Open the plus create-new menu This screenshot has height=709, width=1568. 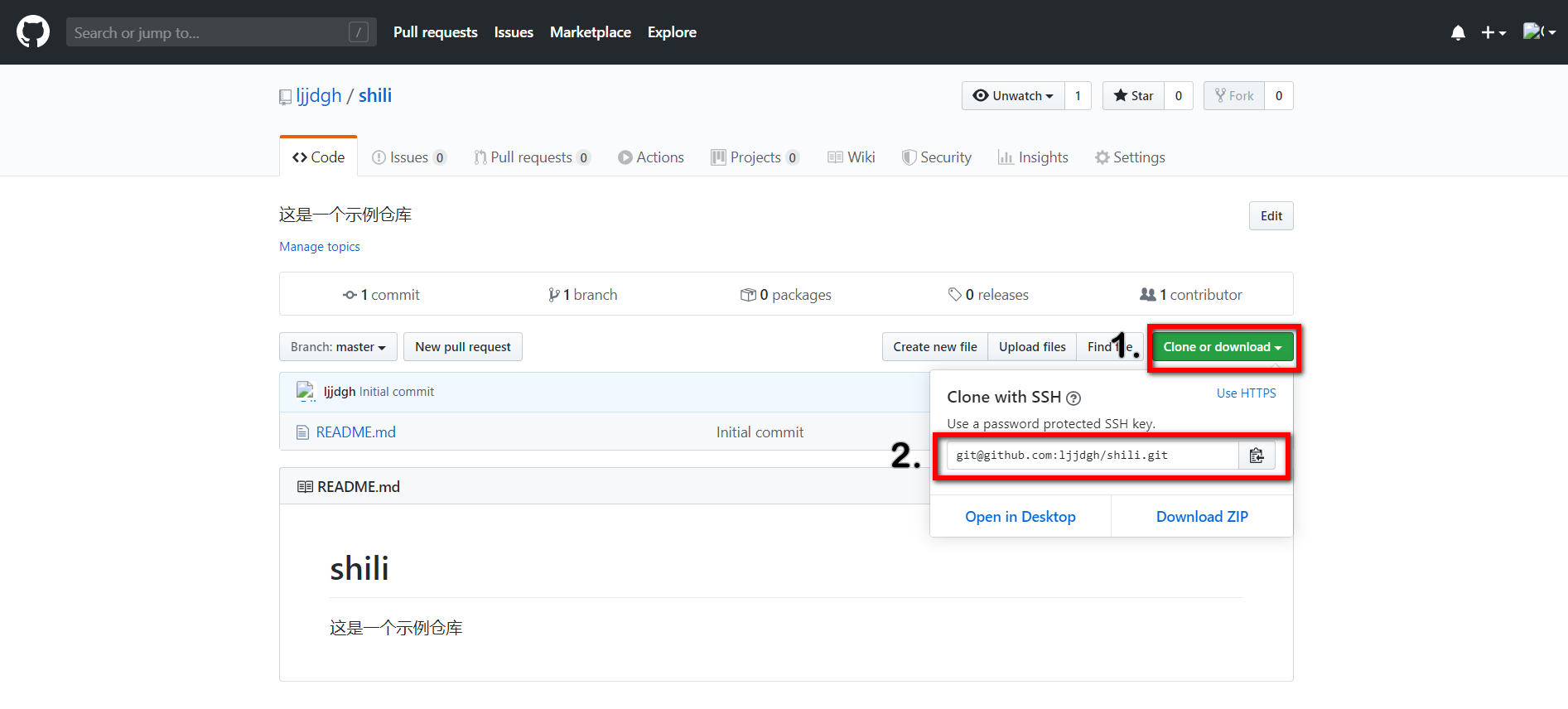(x=1493, y=32)
